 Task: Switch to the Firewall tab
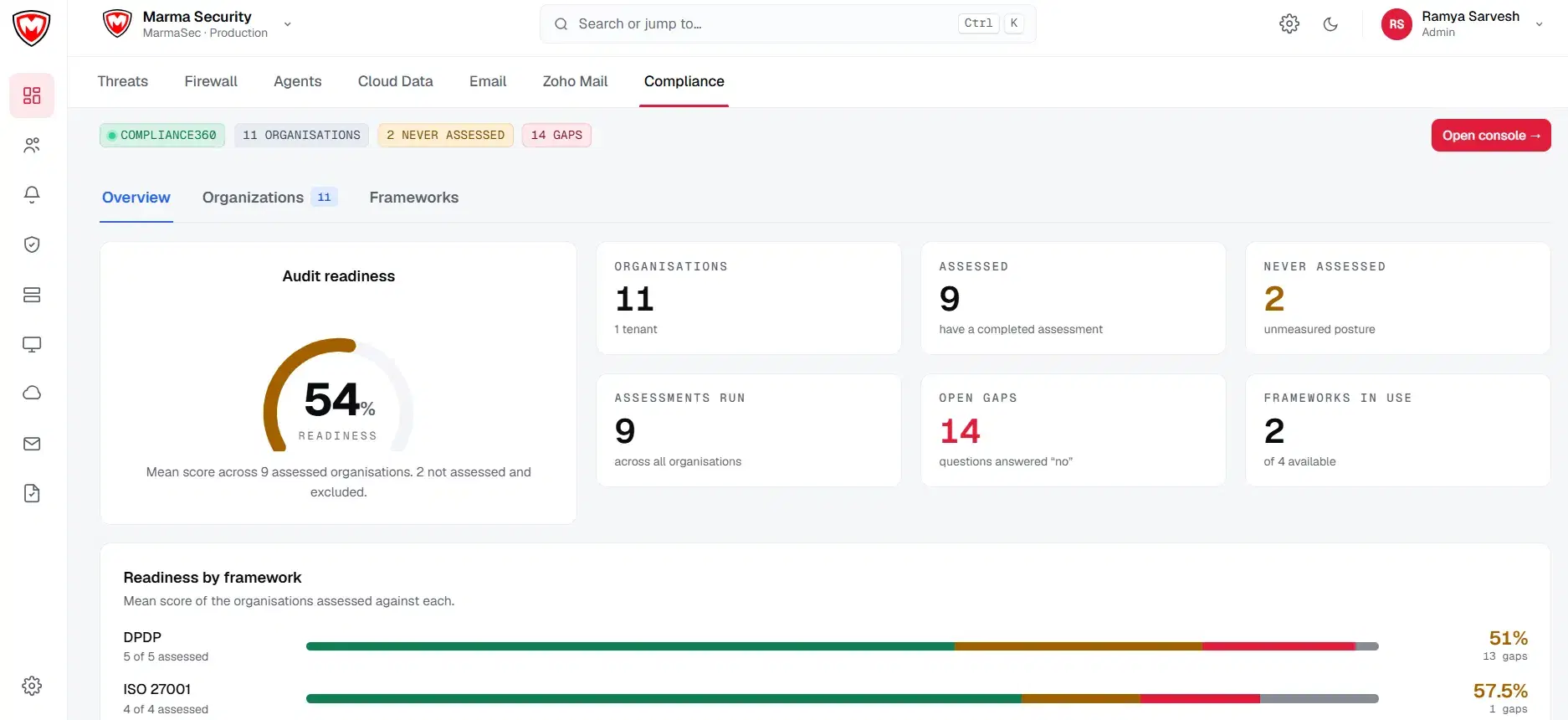[211, 81]
